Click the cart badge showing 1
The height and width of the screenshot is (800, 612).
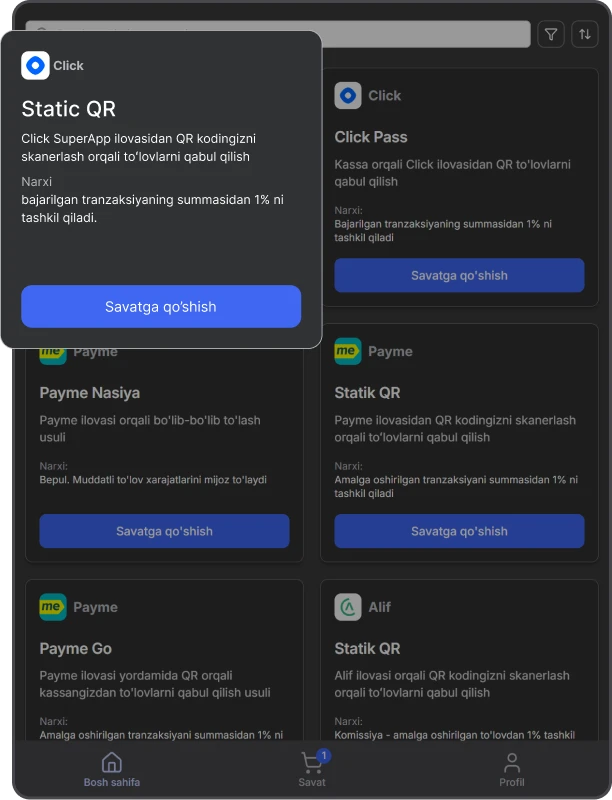tap(323, 755)
